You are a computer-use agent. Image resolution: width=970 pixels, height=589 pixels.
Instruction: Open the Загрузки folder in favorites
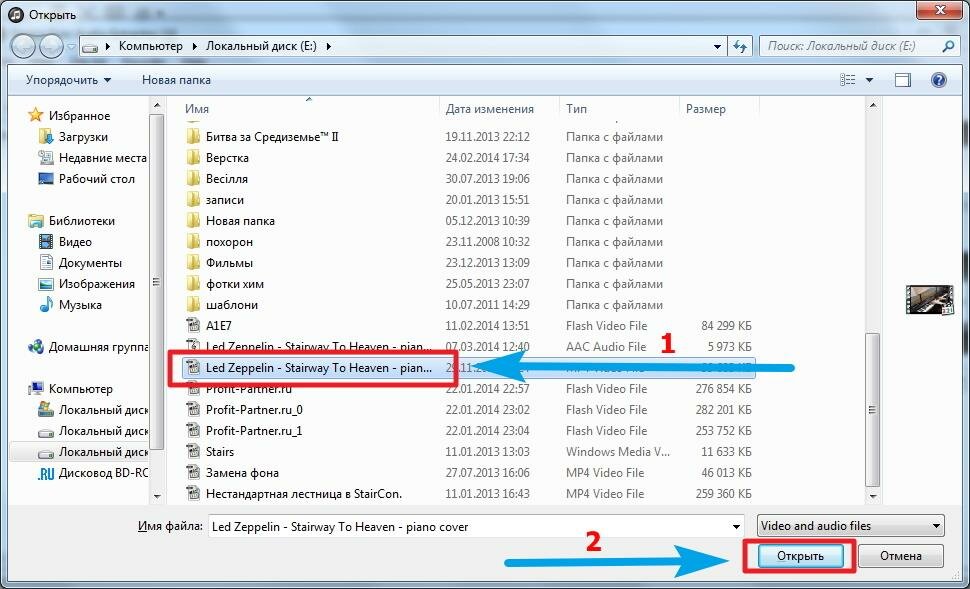(83, 137)
